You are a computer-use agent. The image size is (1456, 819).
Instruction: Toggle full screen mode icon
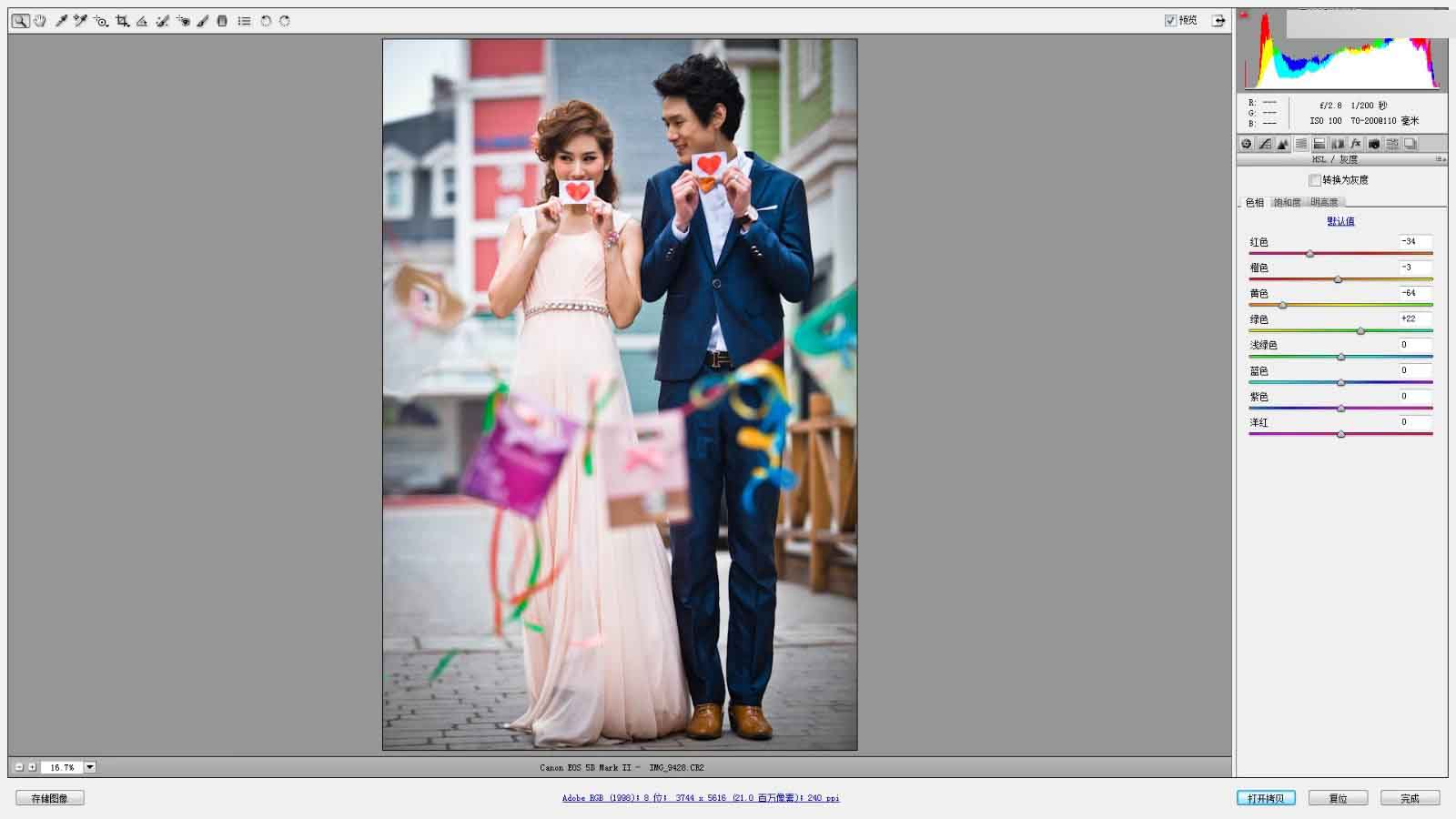click(1218, 20)
